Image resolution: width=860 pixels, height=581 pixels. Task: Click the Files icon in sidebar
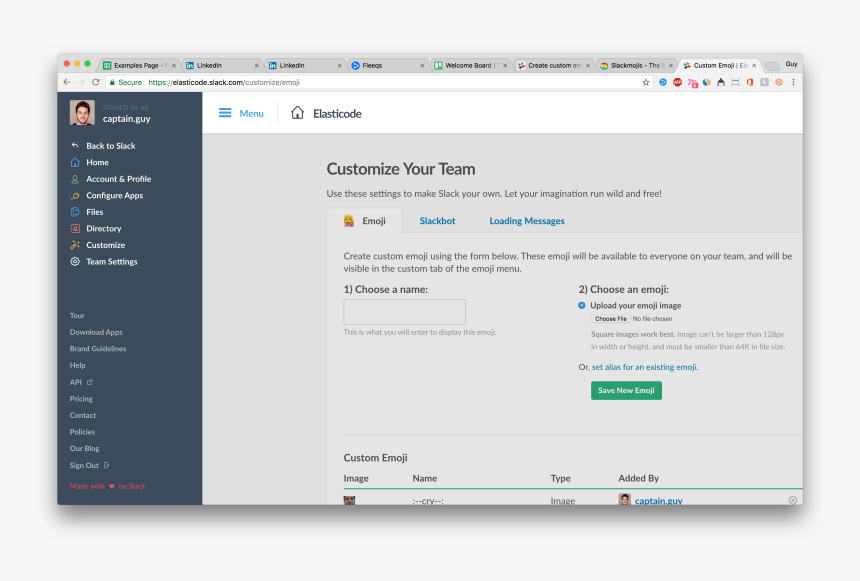(x=75, y=212)
